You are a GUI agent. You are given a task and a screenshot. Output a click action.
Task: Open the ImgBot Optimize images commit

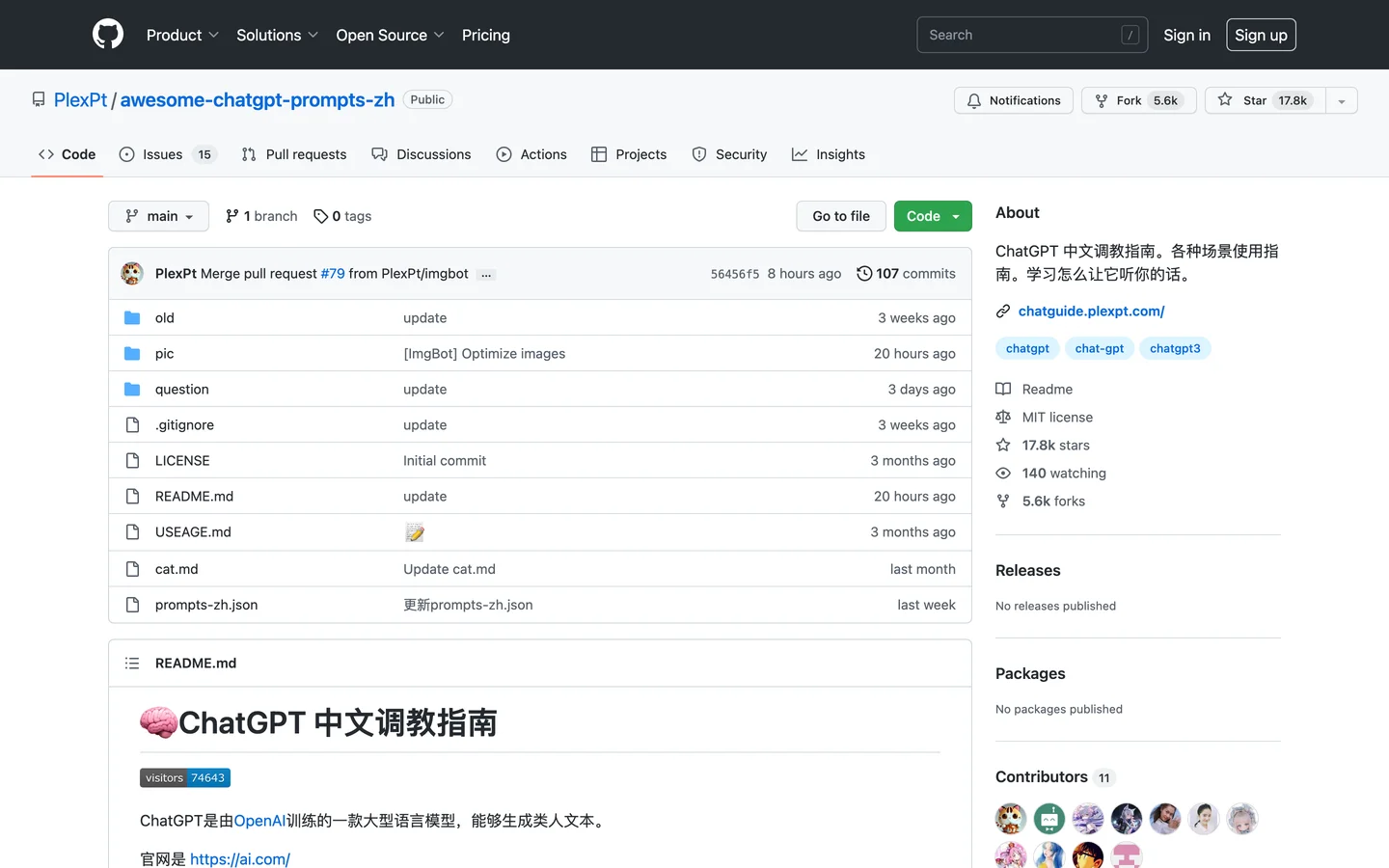click(484, 354)
